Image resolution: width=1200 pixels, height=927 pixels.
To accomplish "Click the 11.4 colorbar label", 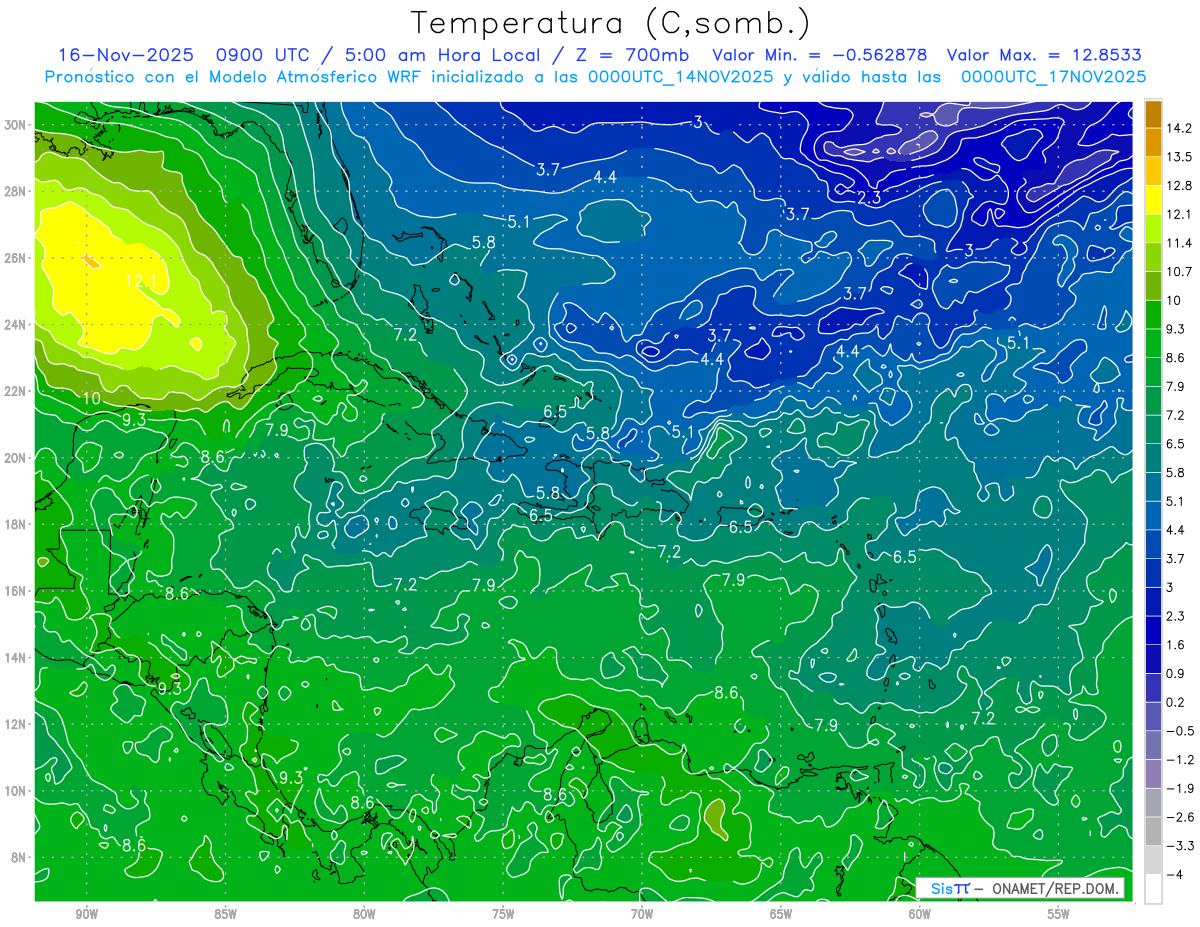I will tap(1180, 243).
